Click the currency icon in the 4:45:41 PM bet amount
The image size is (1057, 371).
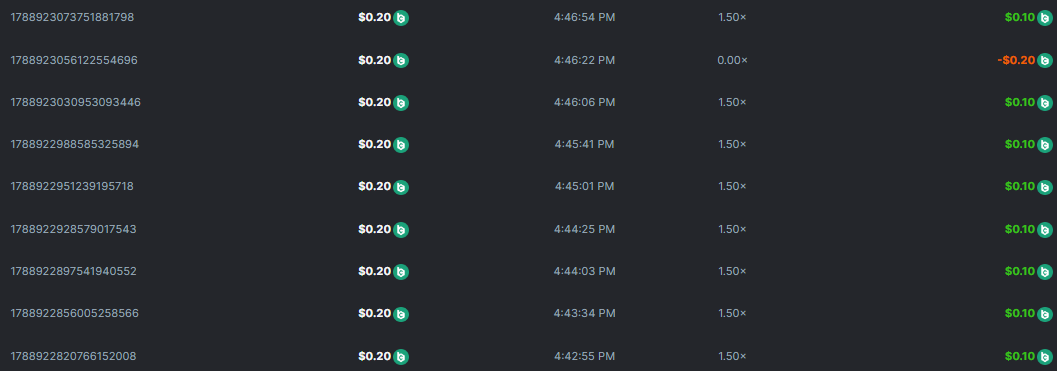[401, 145]
